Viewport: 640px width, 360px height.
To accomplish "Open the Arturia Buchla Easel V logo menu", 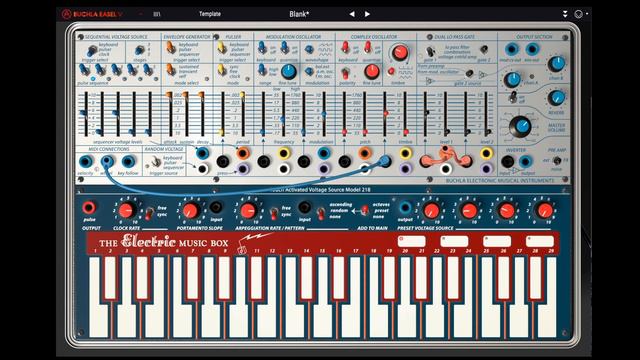I will click(x=92, y=14).
